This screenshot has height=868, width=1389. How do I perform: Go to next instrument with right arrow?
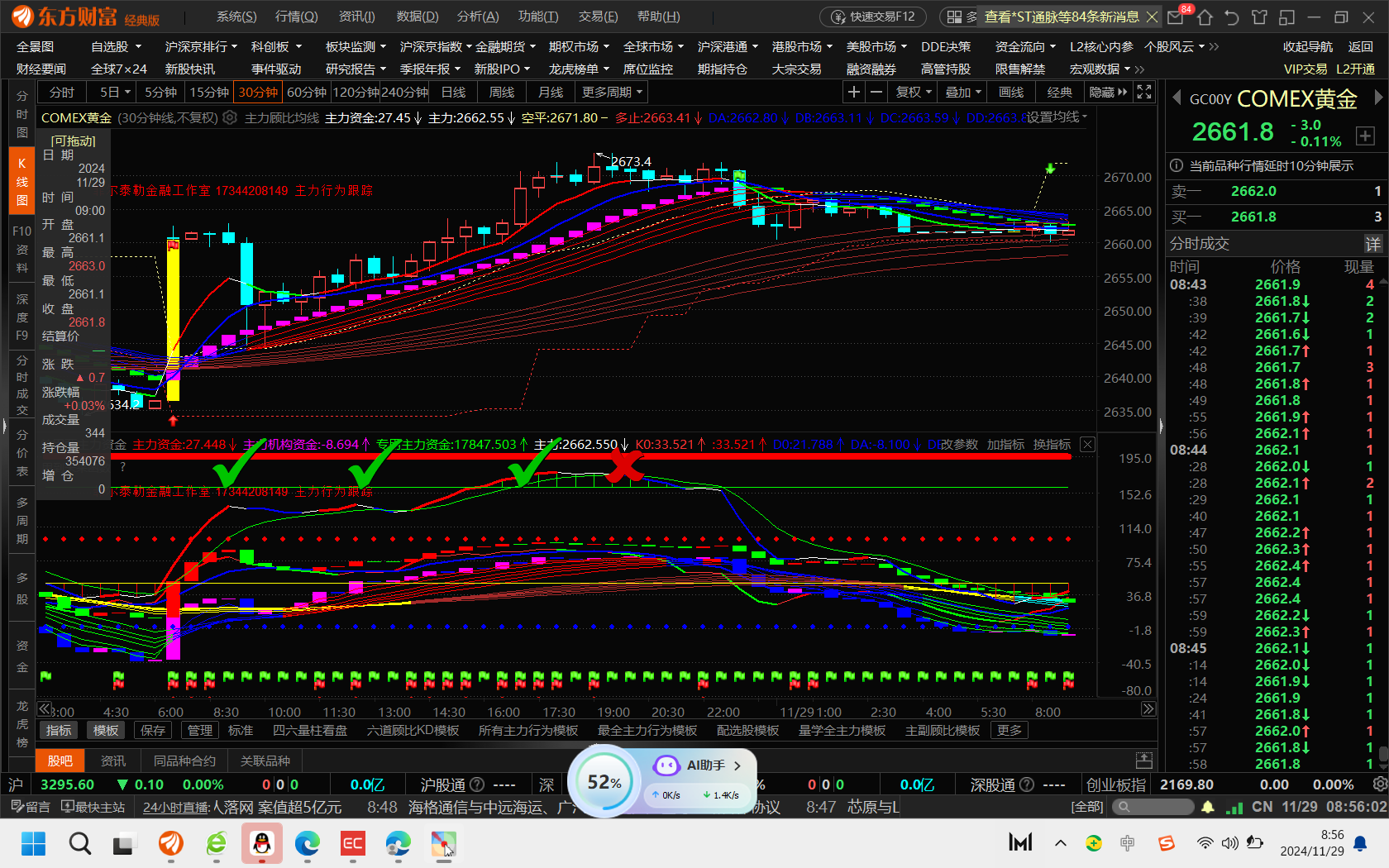1377,98
